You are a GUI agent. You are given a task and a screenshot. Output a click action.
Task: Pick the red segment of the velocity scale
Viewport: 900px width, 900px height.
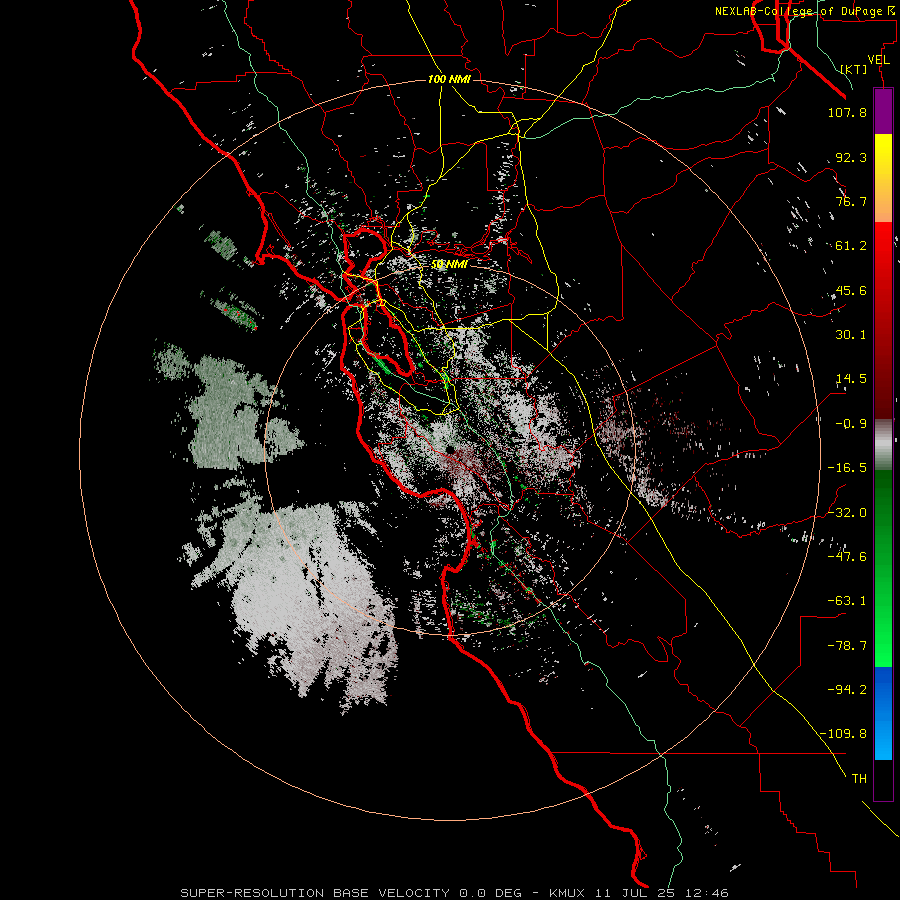tap(883, 320)
